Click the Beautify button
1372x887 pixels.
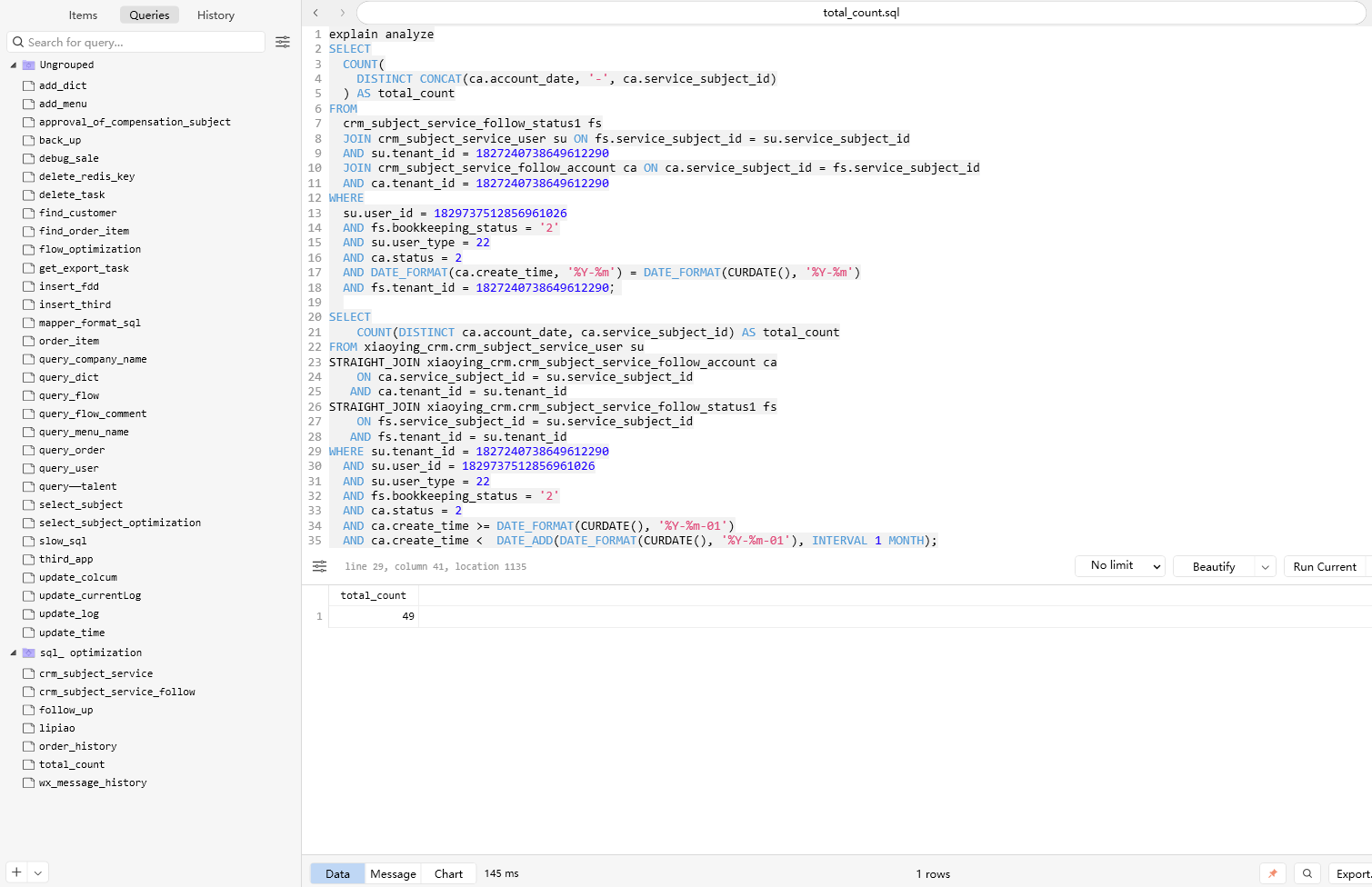coord(1214,566)
